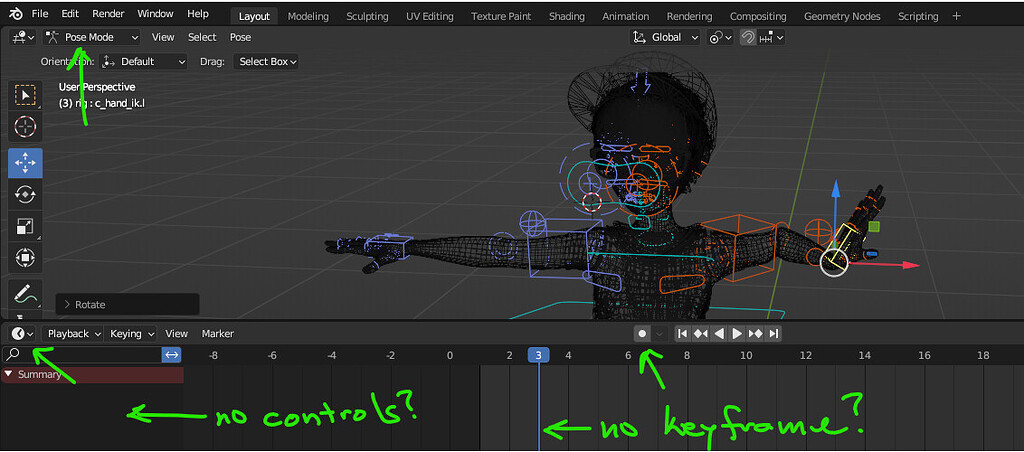Open the Keying dropdown
The width and height of the screenshot is (1024, 452).
[x=130, y=334]
